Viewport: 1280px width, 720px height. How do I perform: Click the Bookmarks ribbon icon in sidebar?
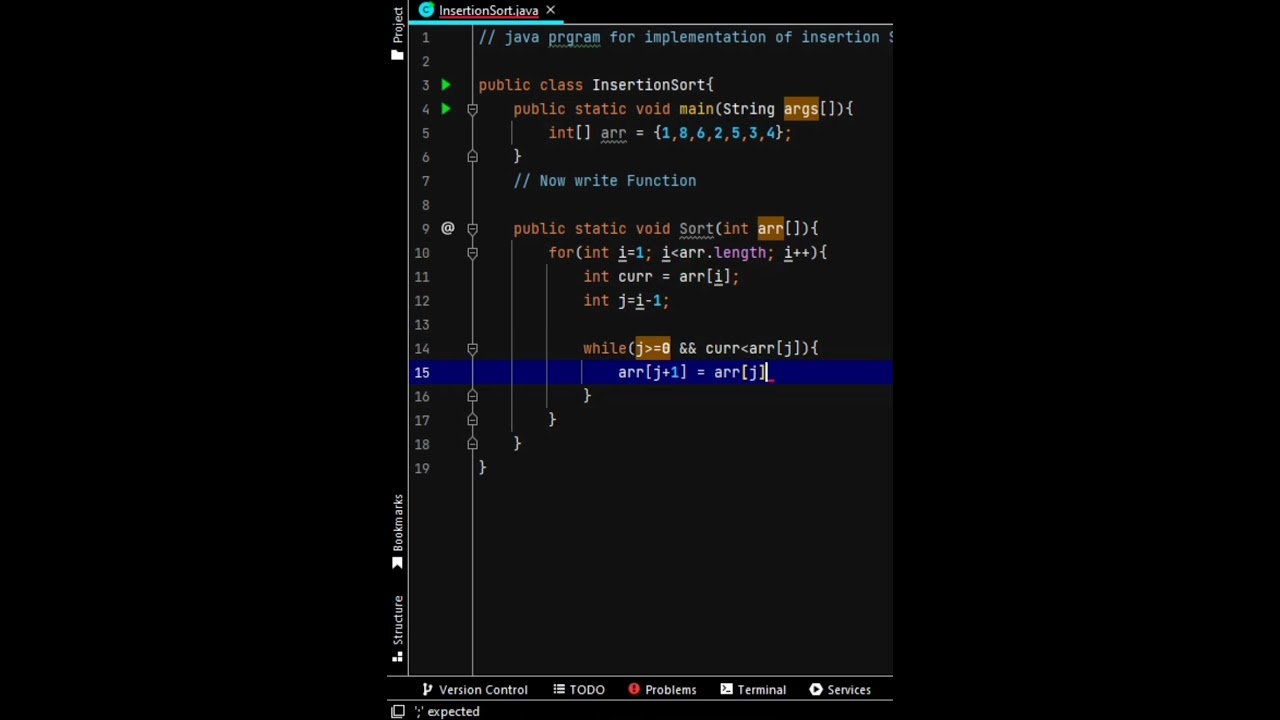[397, 563]
